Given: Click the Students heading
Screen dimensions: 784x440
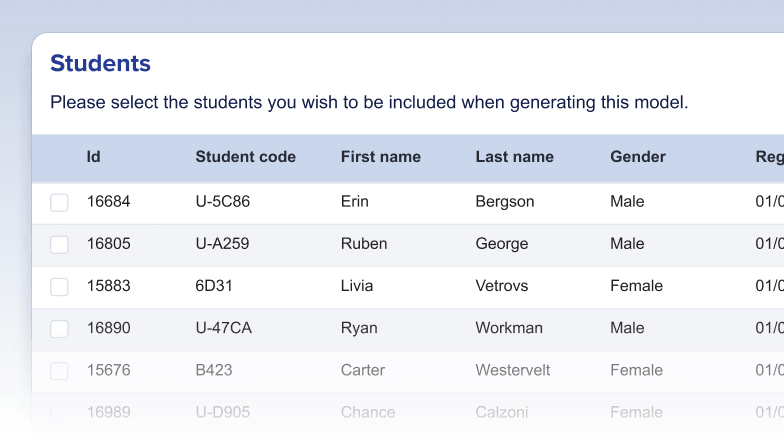Looking at the screenshot, I should [x=100, y=64].
